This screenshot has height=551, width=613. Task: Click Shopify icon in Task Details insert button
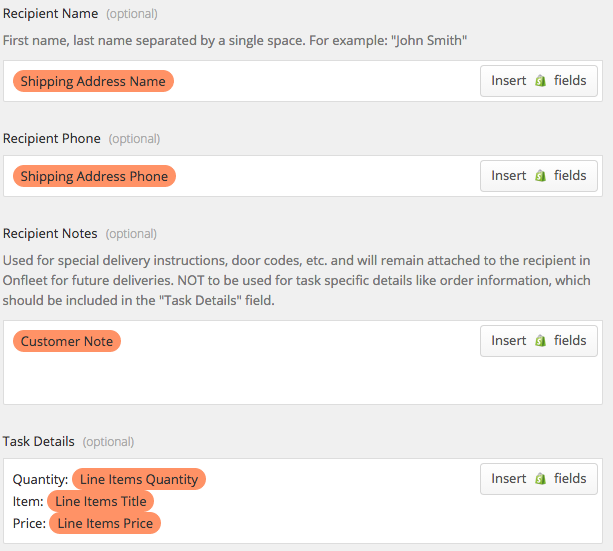tap(540, 479)
